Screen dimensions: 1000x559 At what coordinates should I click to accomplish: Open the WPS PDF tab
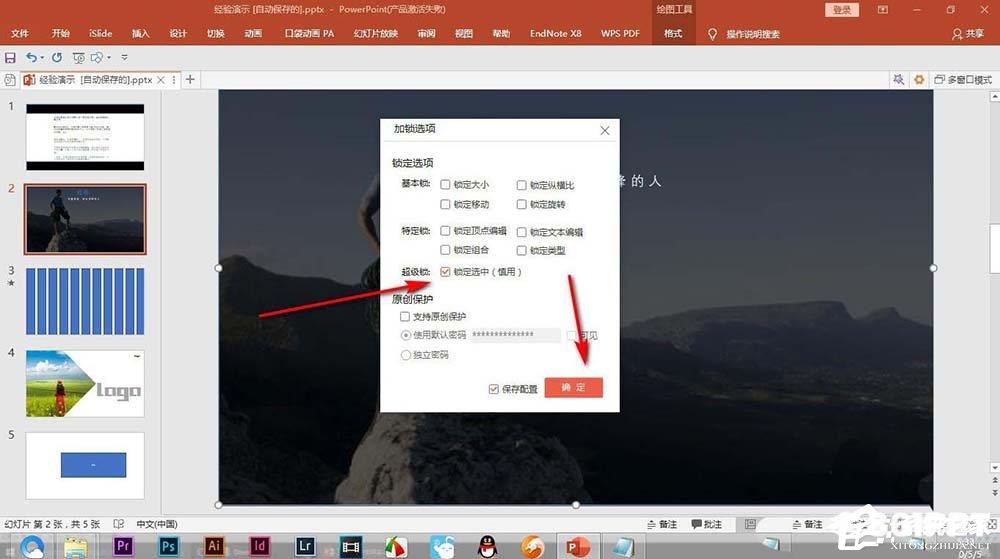(x=620, y=33)
